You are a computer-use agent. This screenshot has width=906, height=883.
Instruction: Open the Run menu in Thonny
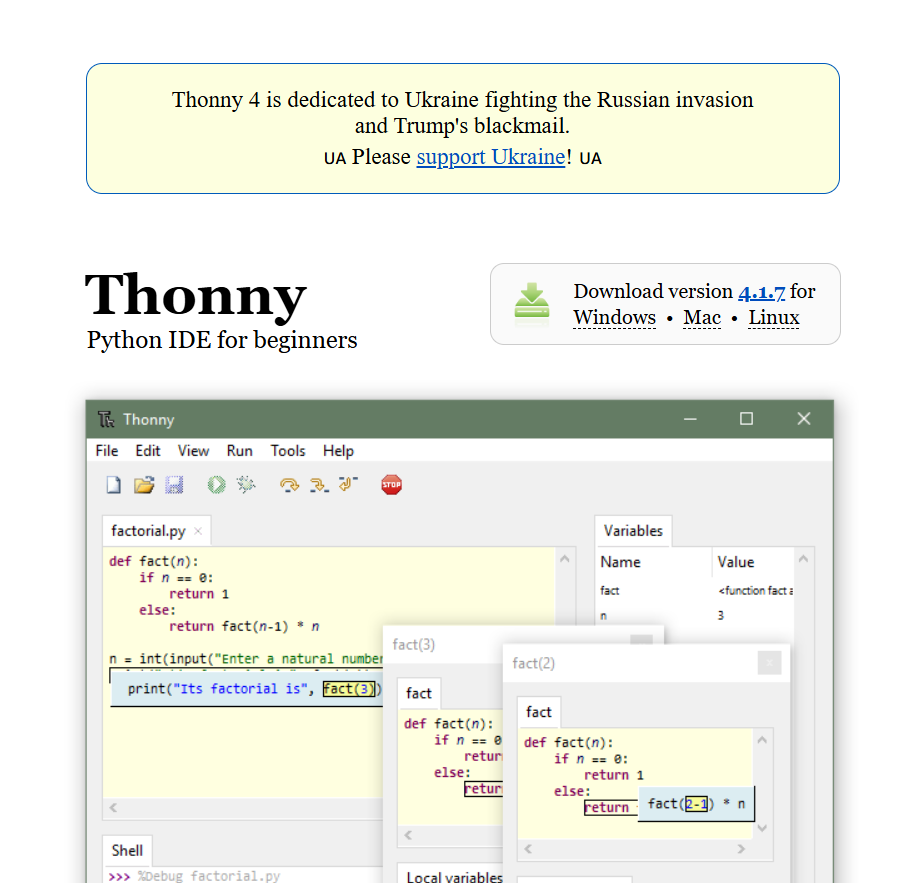(x=239, y=451)
